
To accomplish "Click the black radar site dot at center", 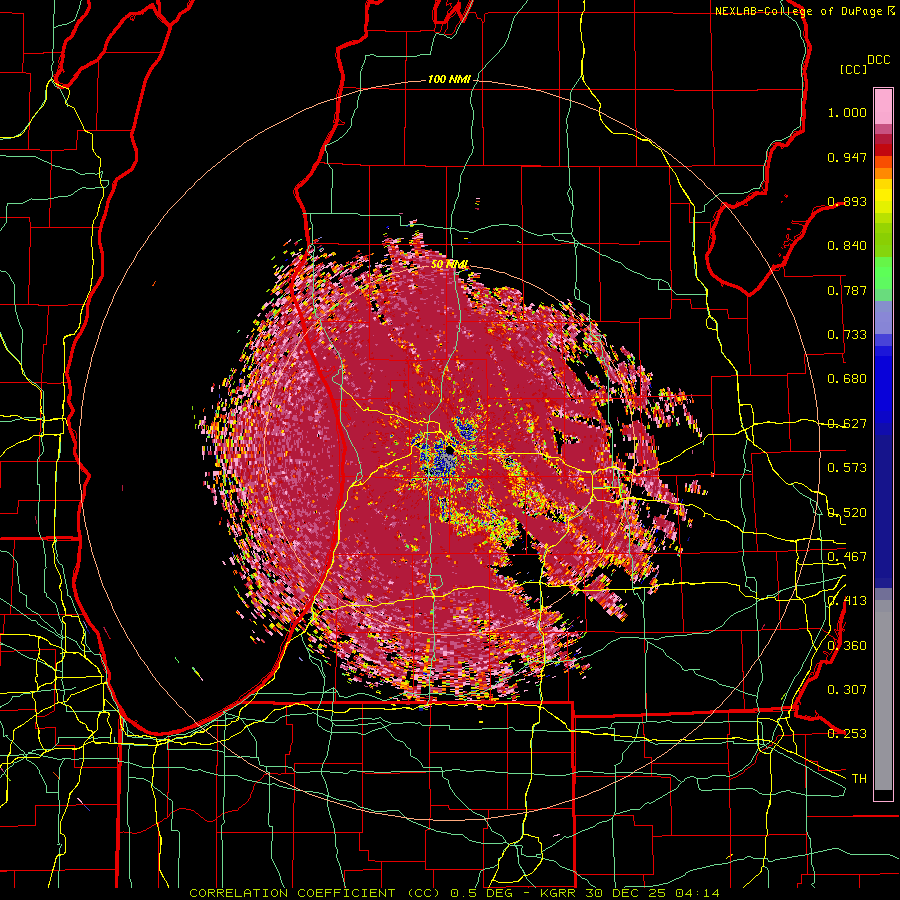I will click(449, 452).
